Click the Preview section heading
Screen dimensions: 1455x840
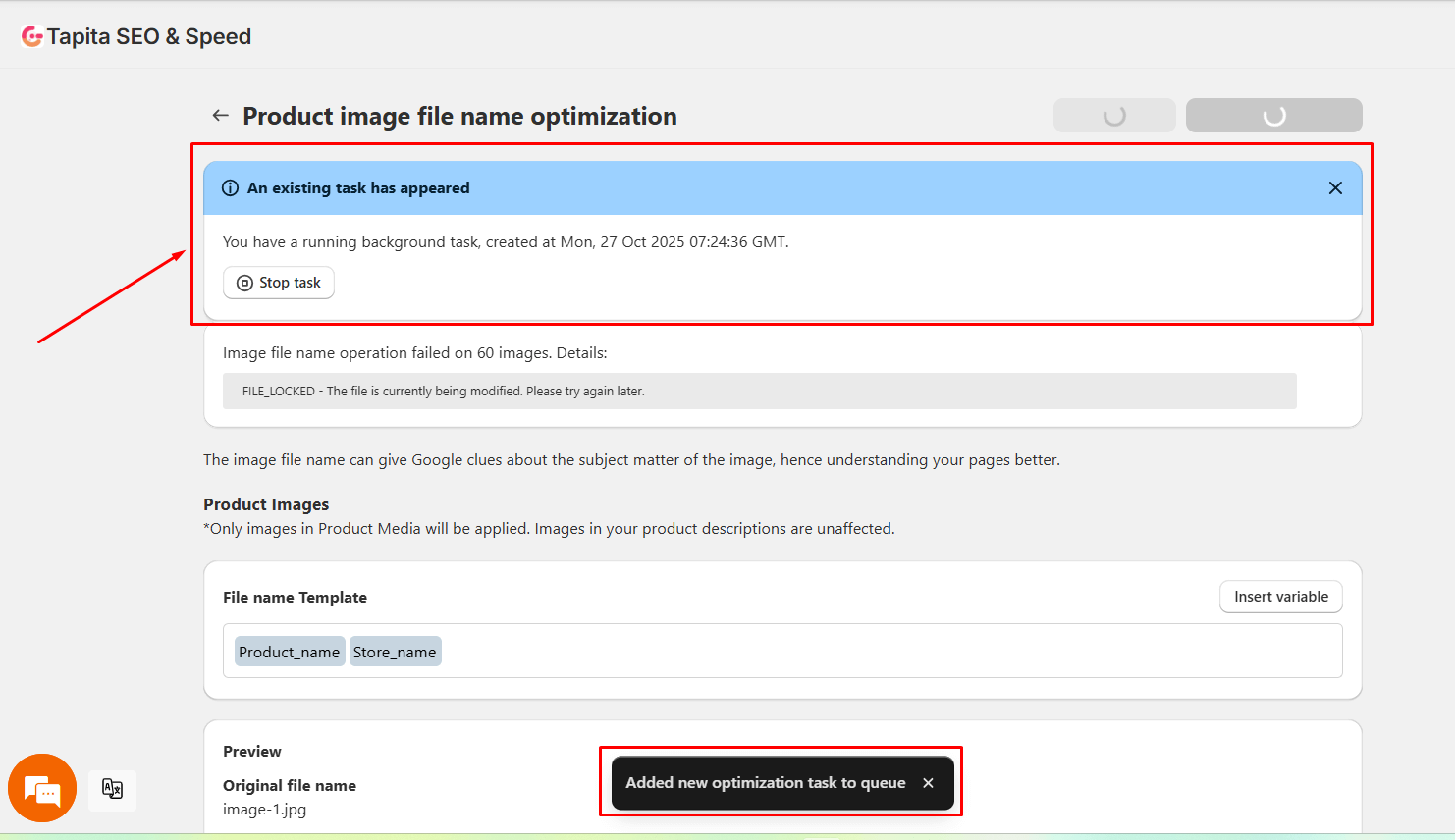click(251, 752)
